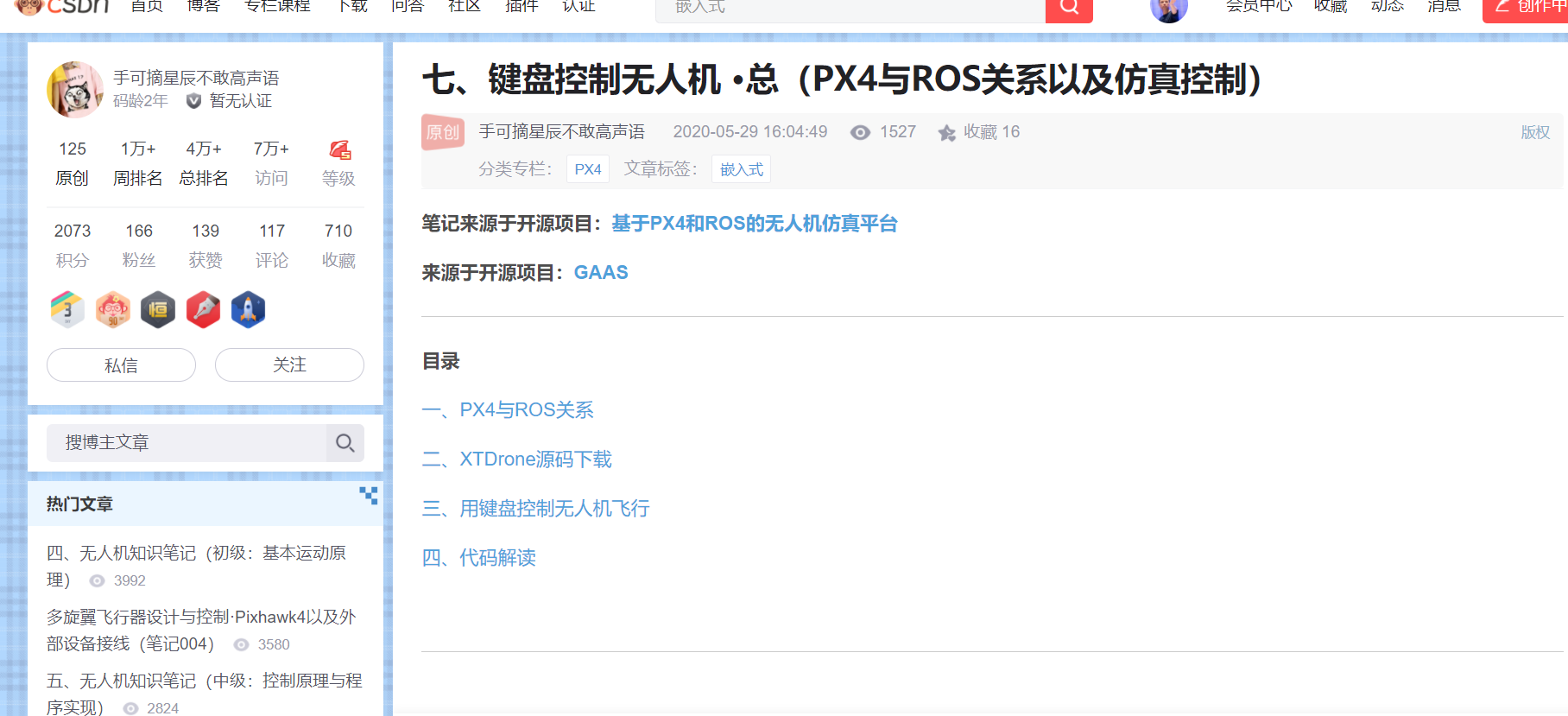Click the magnifier icon in blogger search
Screen dimensions: 1568x716
(x=345, y=442)
